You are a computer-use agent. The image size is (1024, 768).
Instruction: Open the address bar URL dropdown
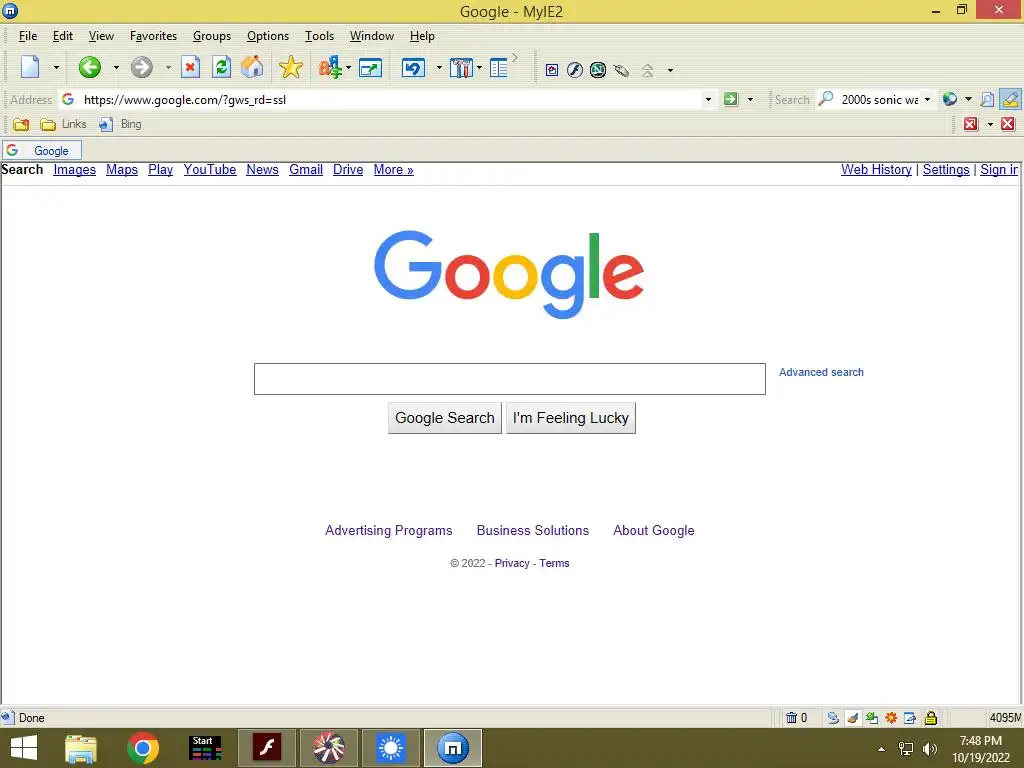(x=708, y=99)
